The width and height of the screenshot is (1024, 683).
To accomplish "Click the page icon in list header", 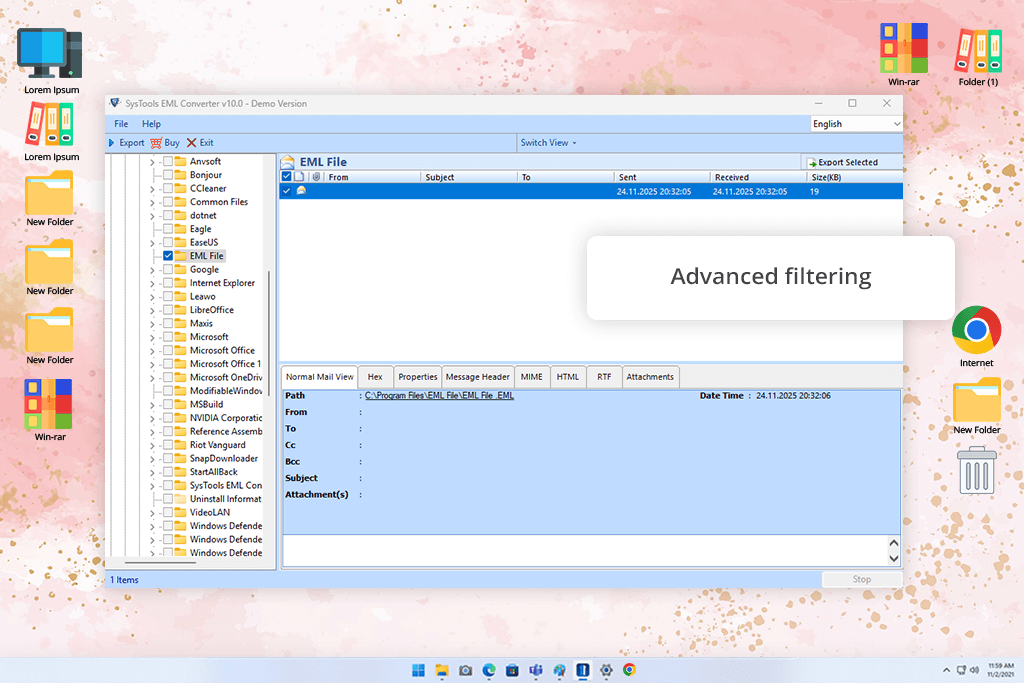I will coord(299,177).
